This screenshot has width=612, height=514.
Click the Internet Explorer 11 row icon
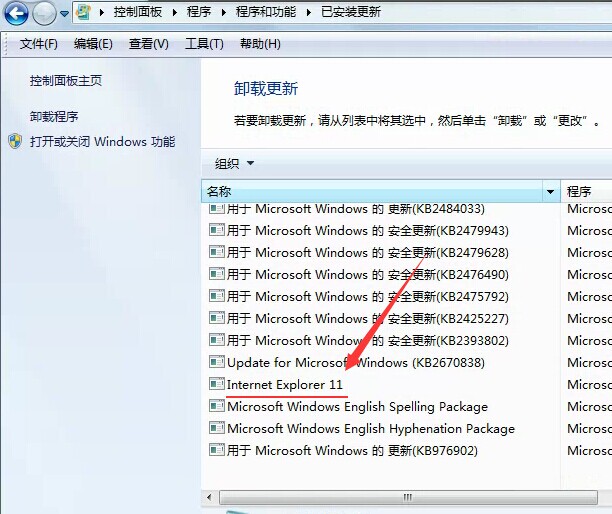click(x=217, y=383)
